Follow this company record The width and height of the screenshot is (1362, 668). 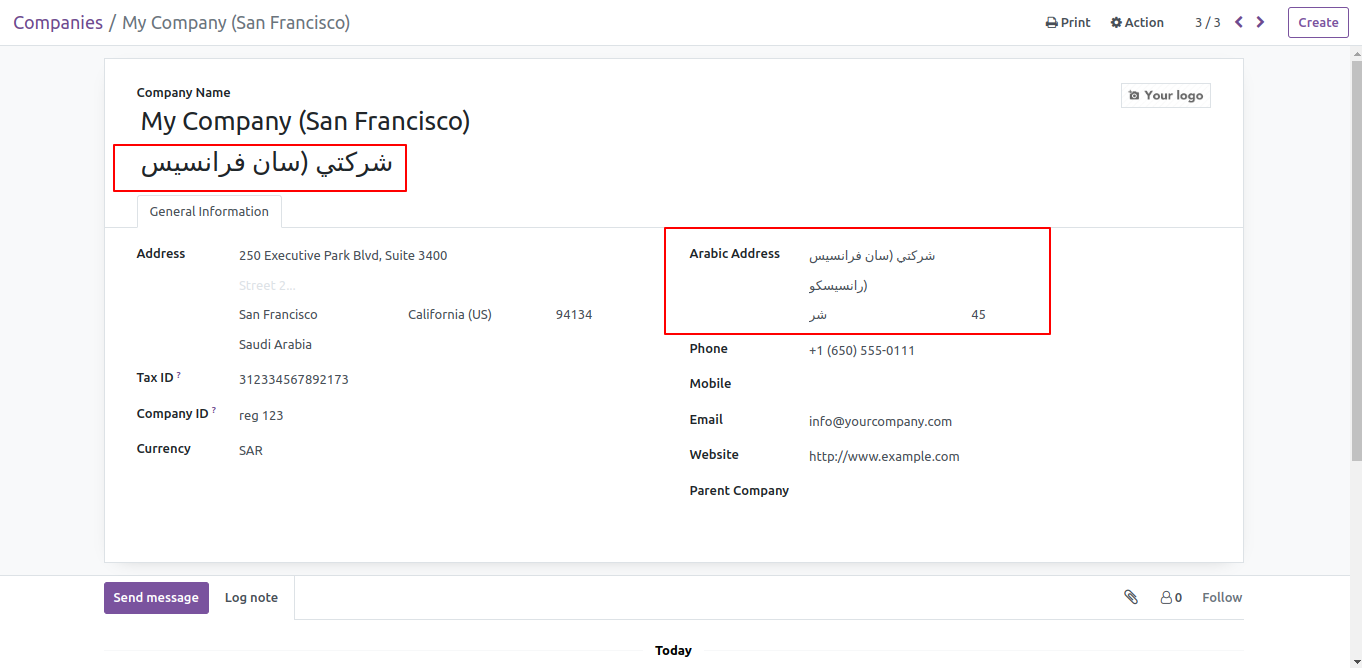tap(1221, 597)
